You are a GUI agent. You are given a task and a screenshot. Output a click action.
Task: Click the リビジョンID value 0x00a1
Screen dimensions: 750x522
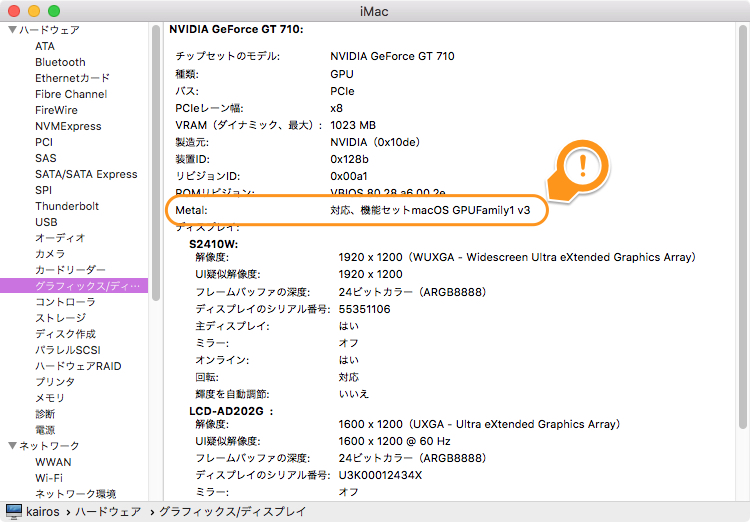(x=349, y=176)
